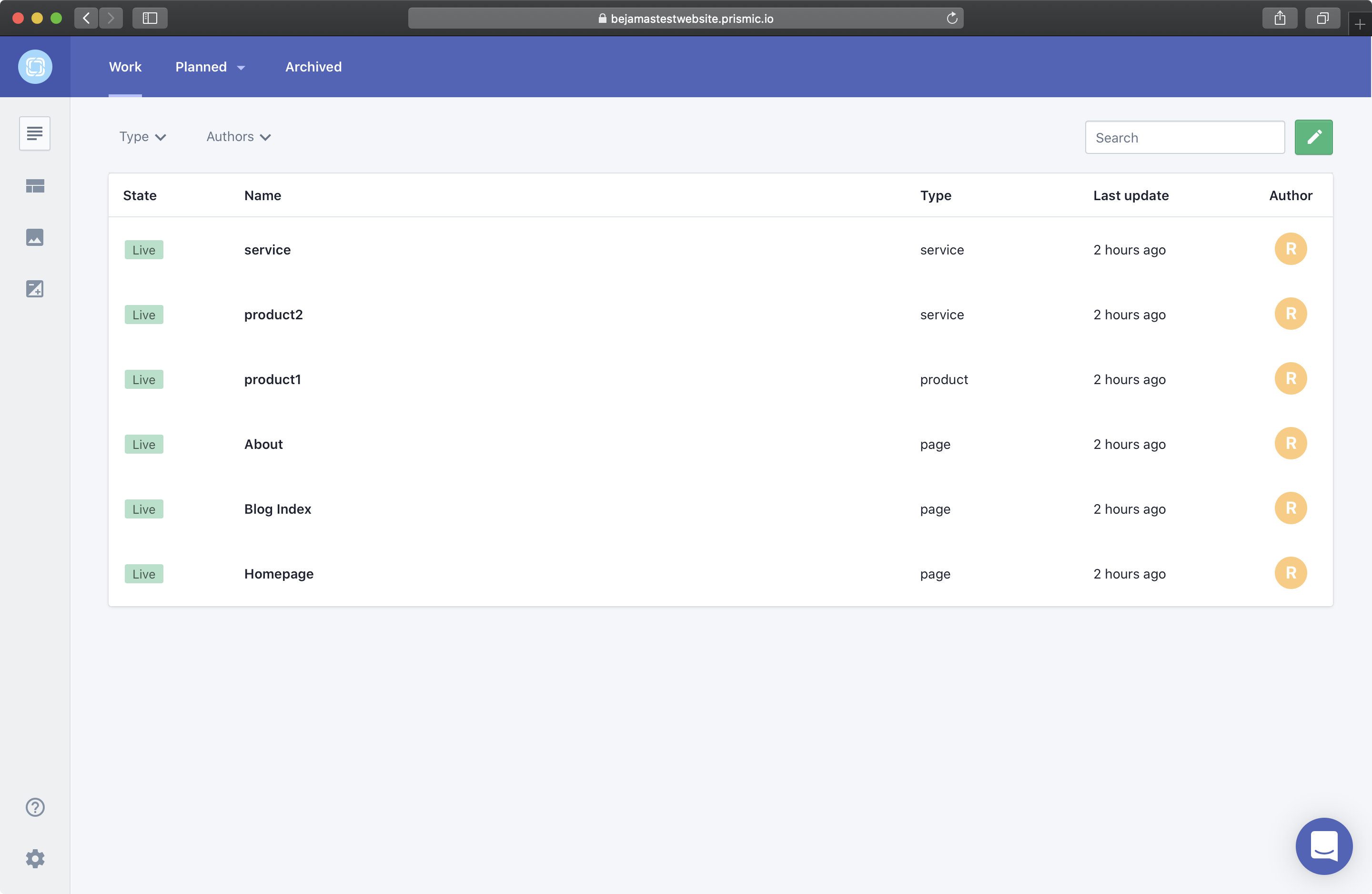Viewport: 1372px width, 894px height.
Task: Open Help via the question mark icon
Action: click(35, 807)
